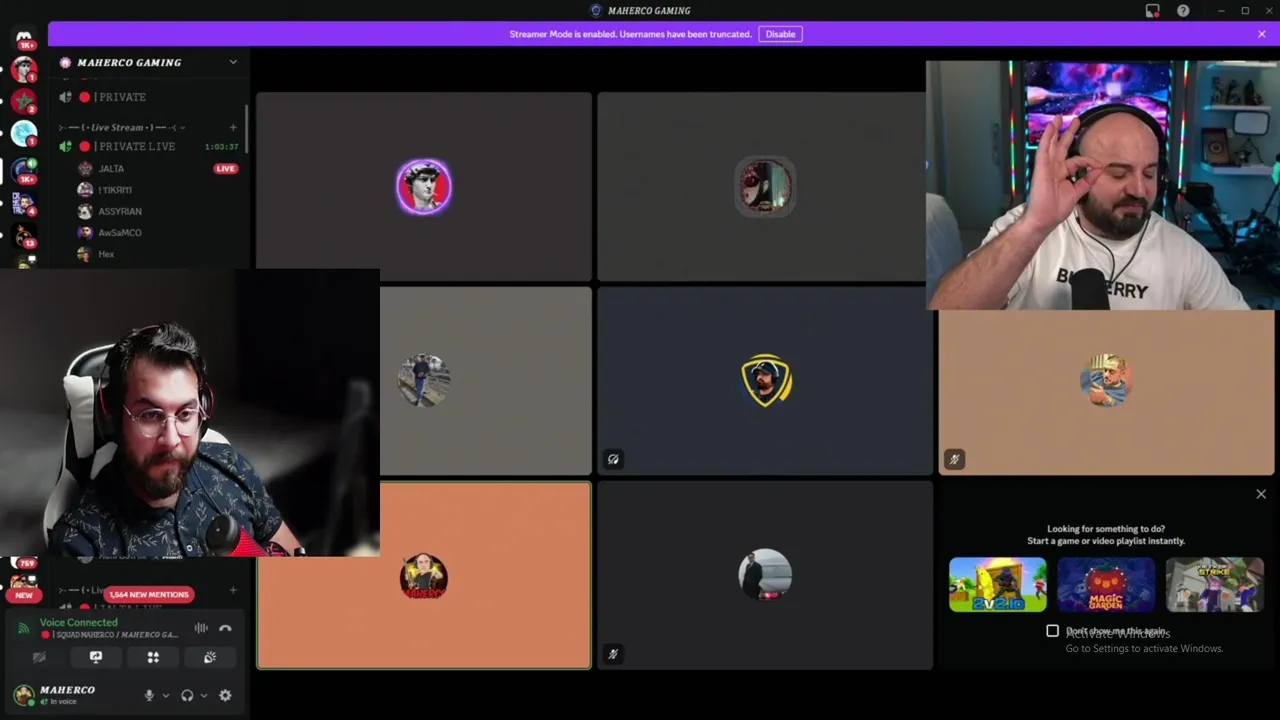Add channel with plus near bottom category
Image resolution: width=1280 pixels, height=720 pixels.
click(233, 590)
